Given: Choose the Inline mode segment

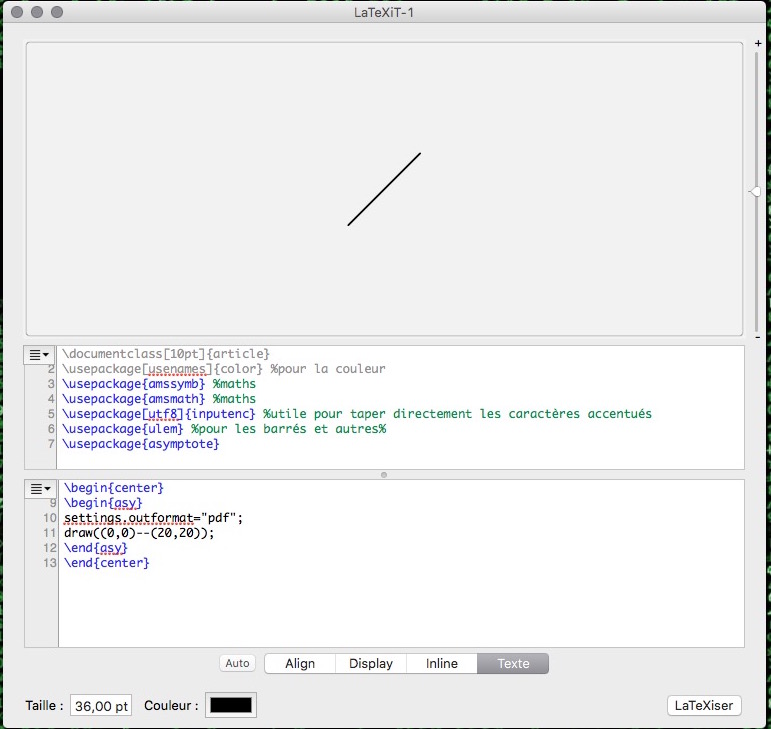Looking at the screenshot, I should pos(442,663).
